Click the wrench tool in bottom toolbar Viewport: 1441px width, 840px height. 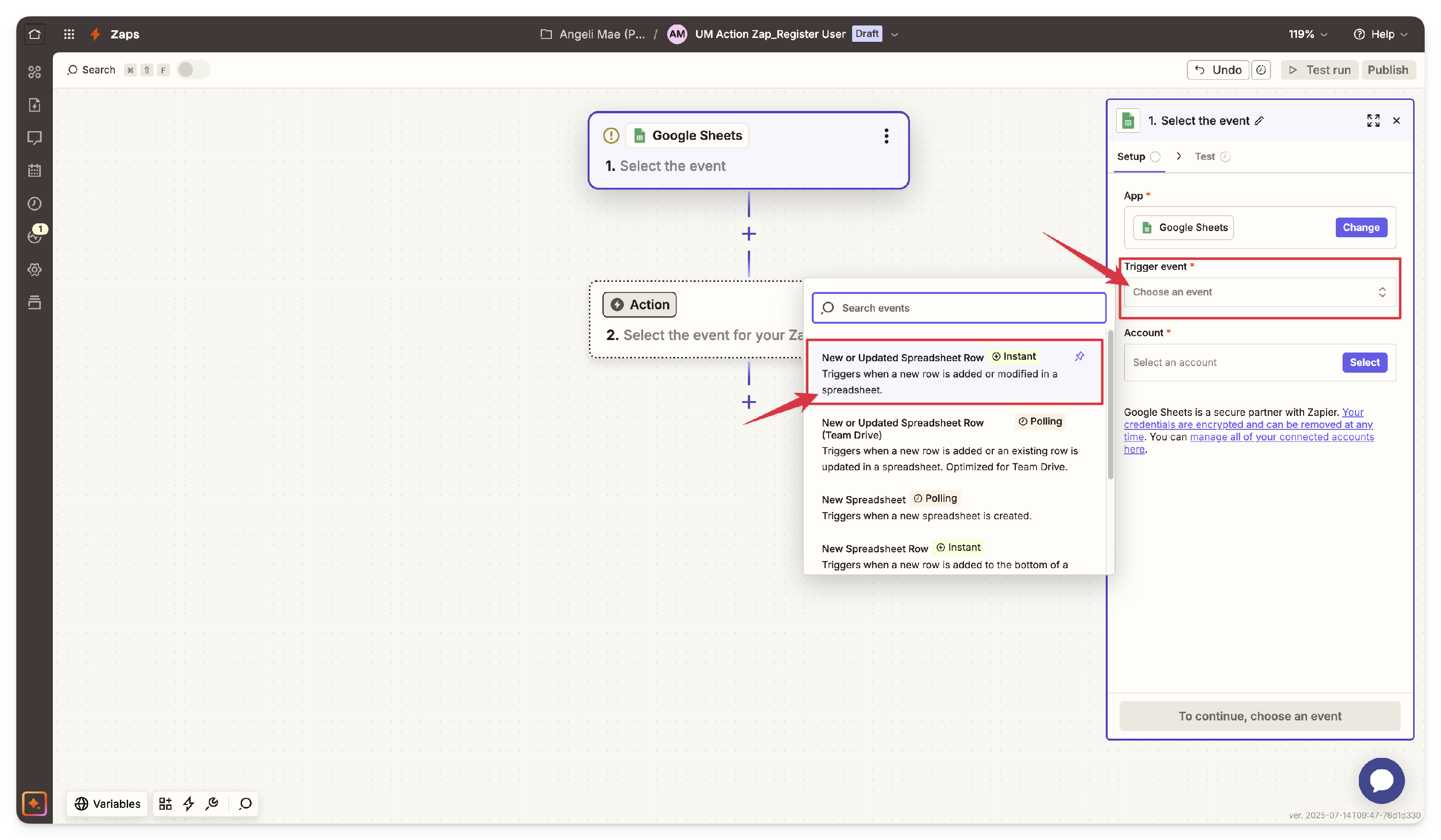[212, 803]
